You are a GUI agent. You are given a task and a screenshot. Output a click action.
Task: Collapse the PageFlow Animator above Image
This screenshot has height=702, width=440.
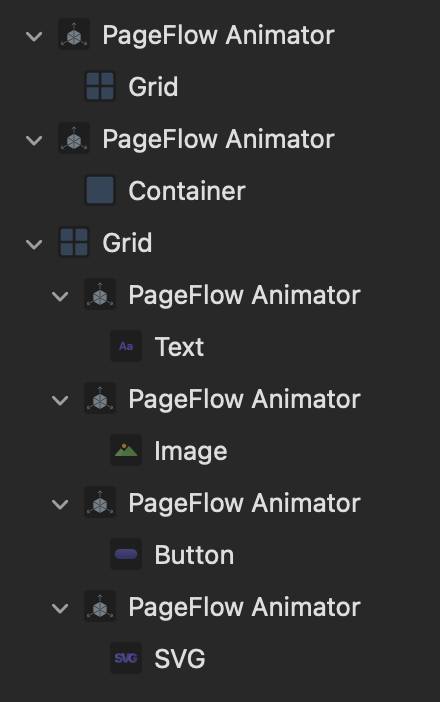[60, 400]
